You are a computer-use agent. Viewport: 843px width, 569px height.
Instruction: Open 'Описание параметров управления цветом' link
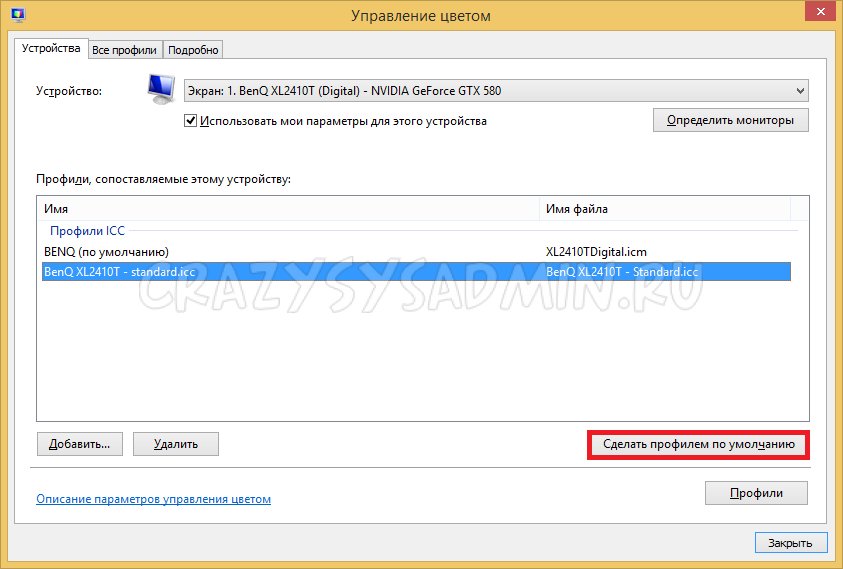tap(153, 499)
